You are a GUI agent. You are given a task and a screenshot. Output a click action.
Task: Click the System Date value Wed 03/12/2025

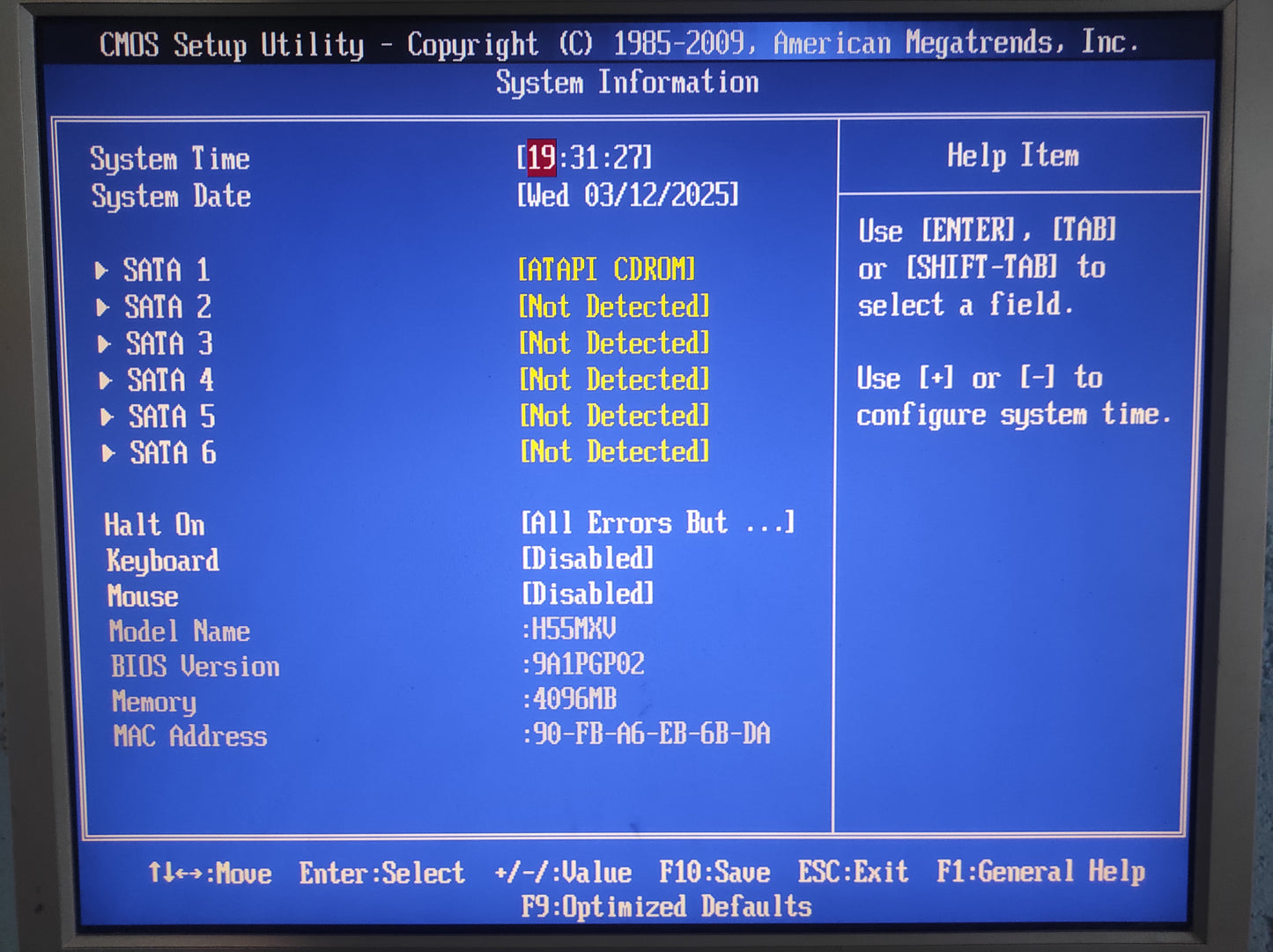point(627,196)
